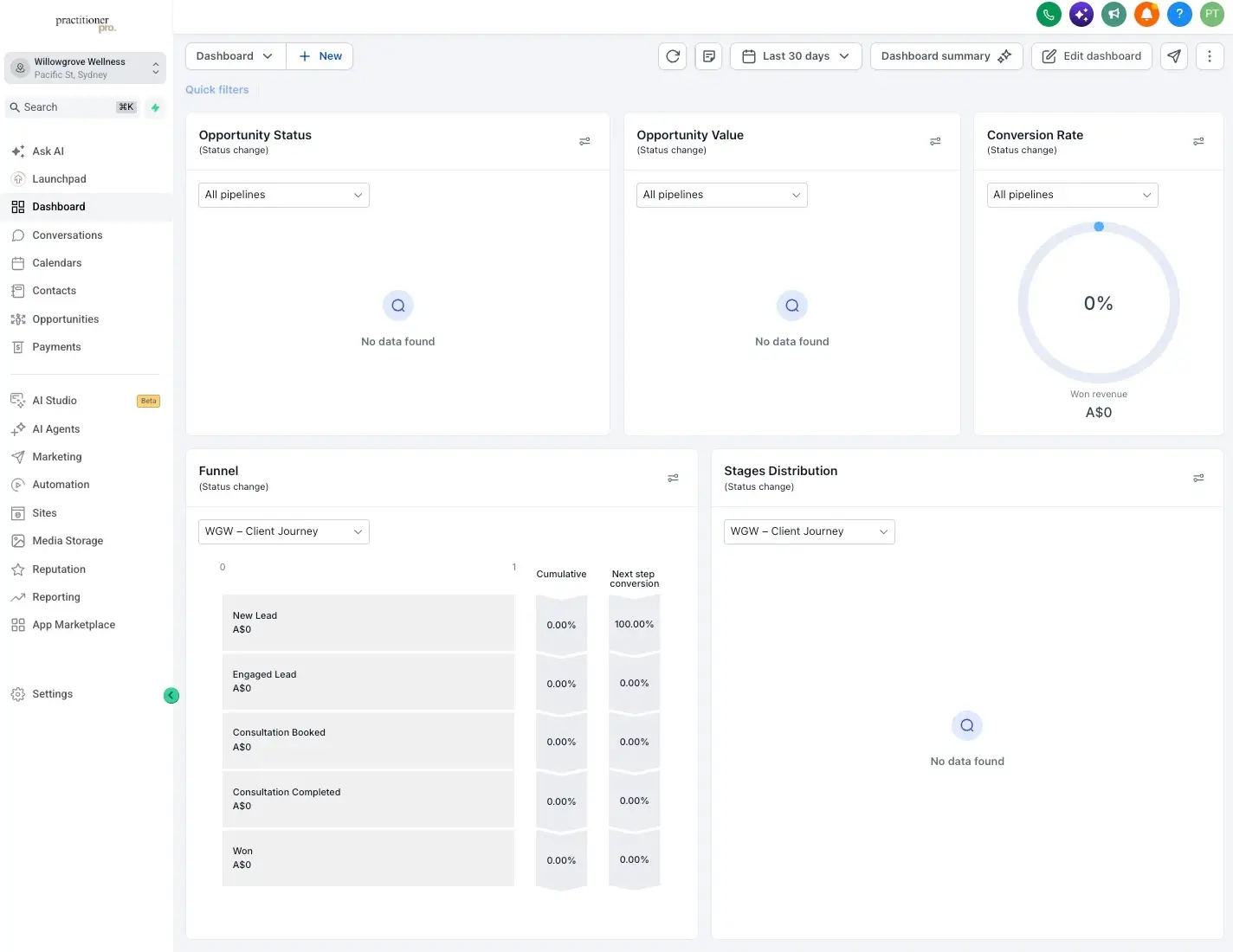1233x952 pixels.
Task: Expand All pipelines dropdown in Opportunity Value
Action: (x=722, y=195)
